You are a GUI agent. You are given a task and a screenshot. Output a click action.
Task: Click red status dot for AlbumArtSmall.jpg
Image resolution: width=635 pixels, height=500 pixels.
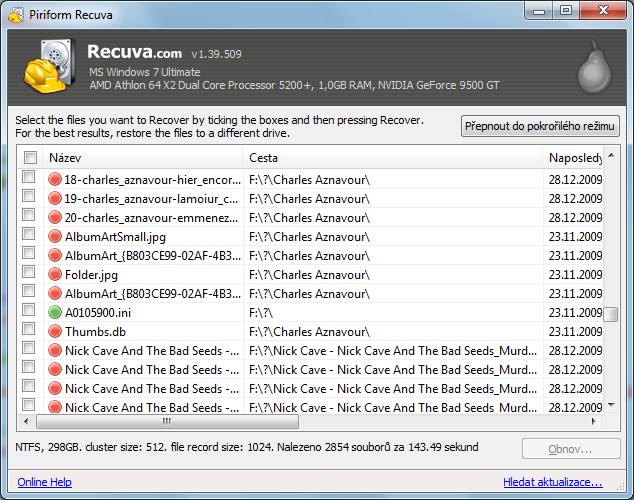(x=55, y=236)
